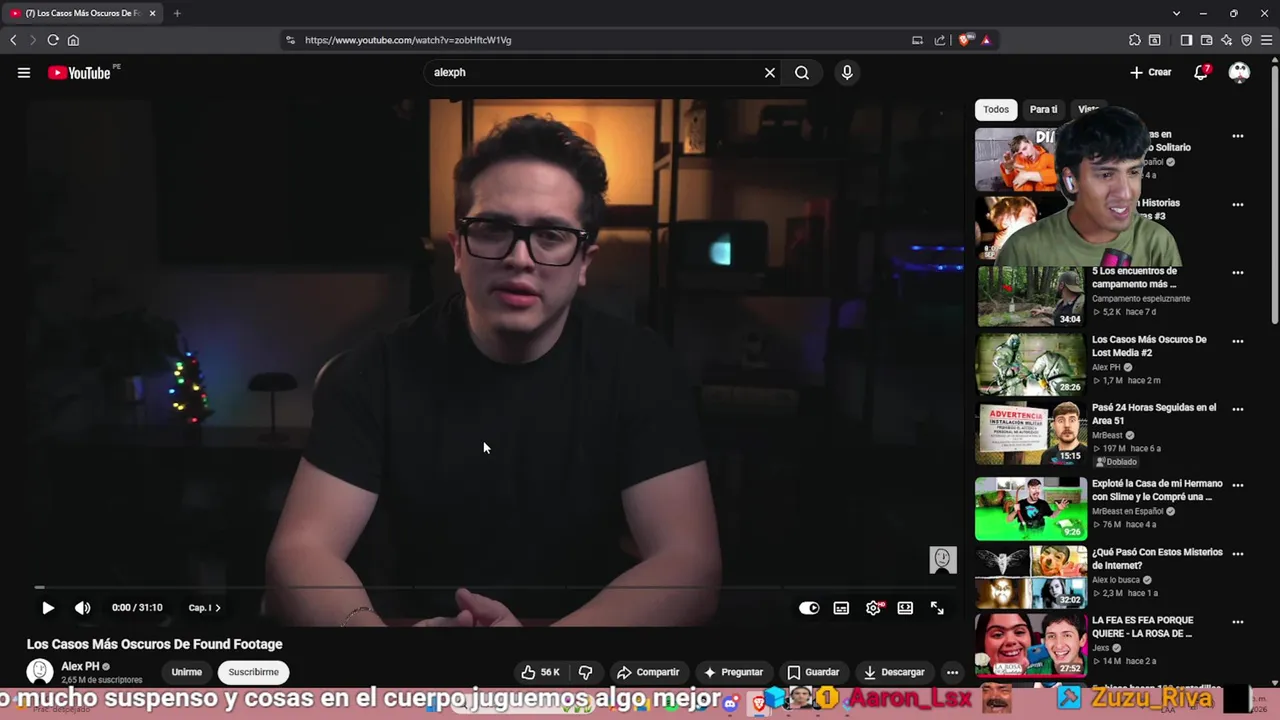The width and height of the screenshot is (1280, 720).
Task: Enter fullscreen mode
Action: (937, 608)
